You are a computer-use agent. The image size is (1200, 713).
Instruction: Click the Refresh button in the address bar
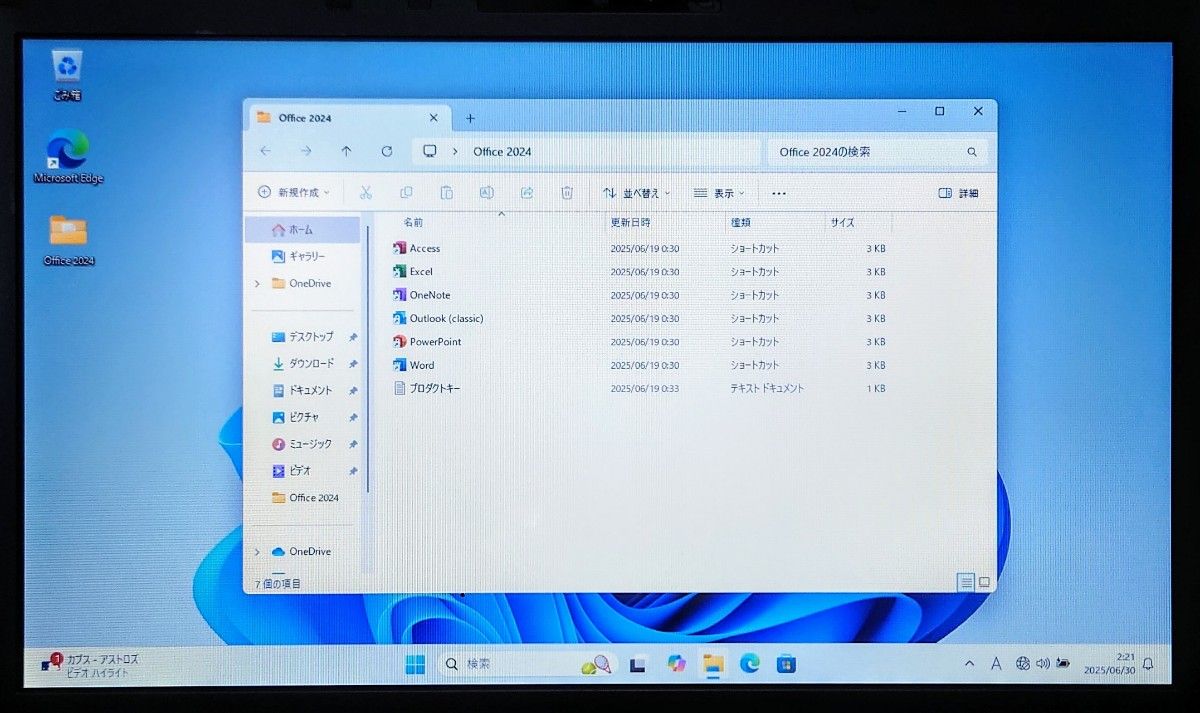pos(387,151)
